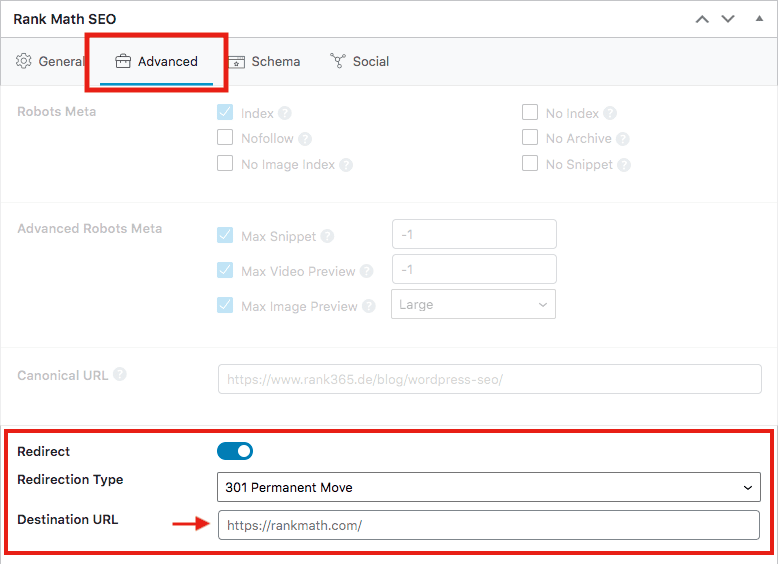Open the General tab
The height and width of the screenshot is (564, 778).
coord(50,62)
